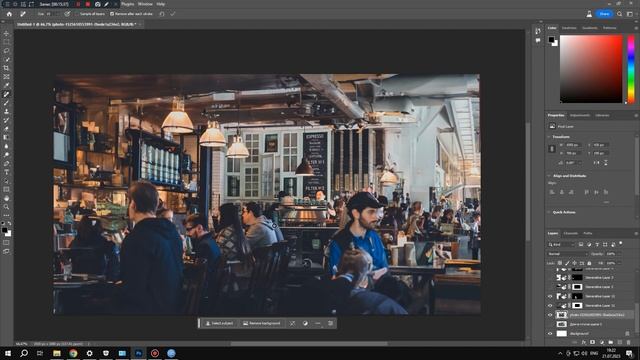The width and height of the screenshot is (640, 360).
Task: Toggle layer filtering switch on or off
Action: (621, 244)
